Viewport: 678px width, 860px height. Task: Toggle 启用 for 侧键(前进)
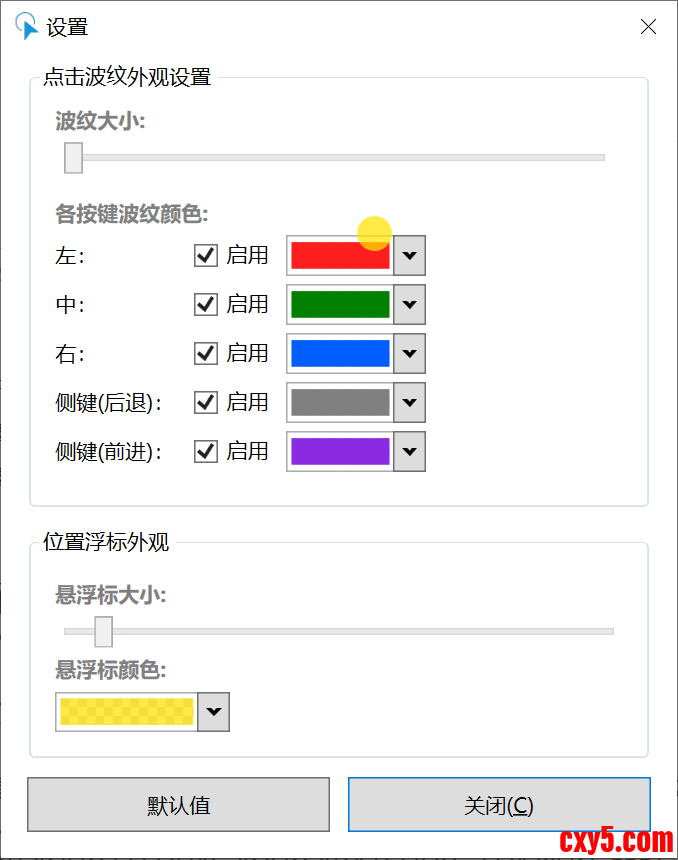coord(205,451)
